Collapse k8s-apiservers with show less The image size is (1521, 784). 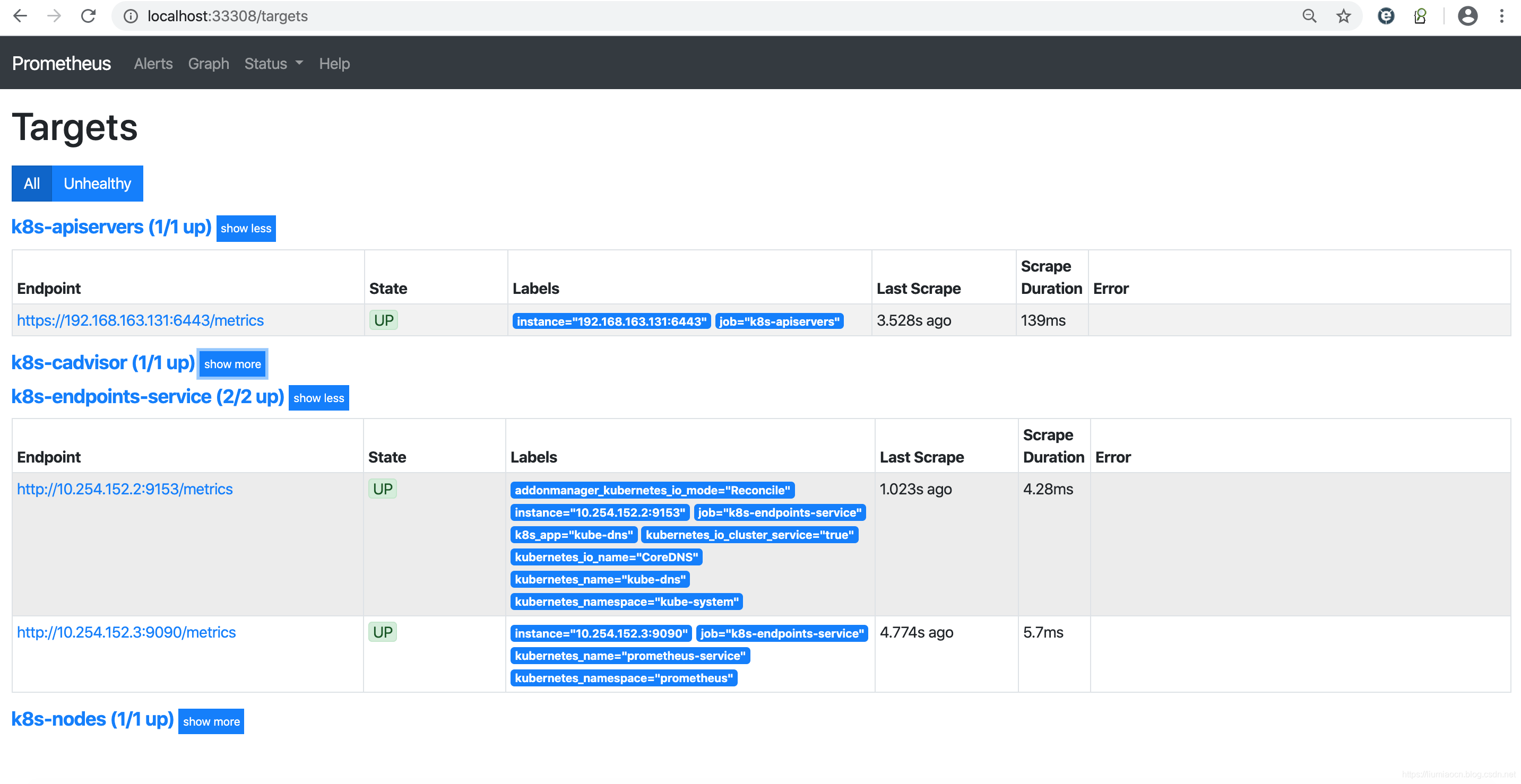coord(246,229)
